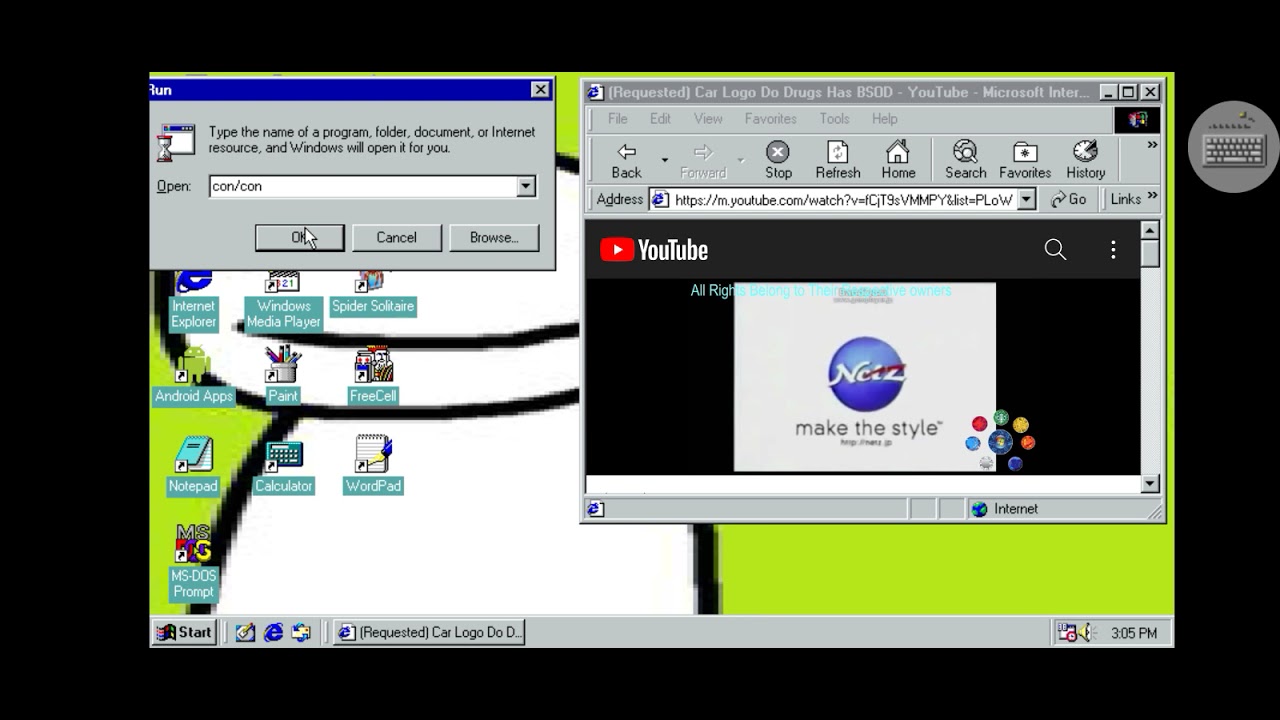Launch Internet Explorer from quick launch bar

click(273, 632)
